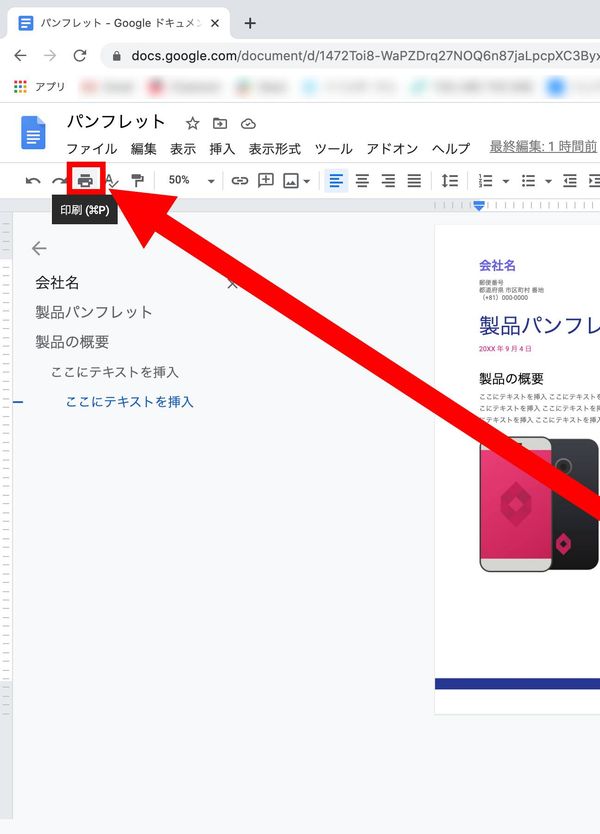The width and height of the screenshot is (600, 834).
Task: Click the numbered list icon
Action: (486, 181)
